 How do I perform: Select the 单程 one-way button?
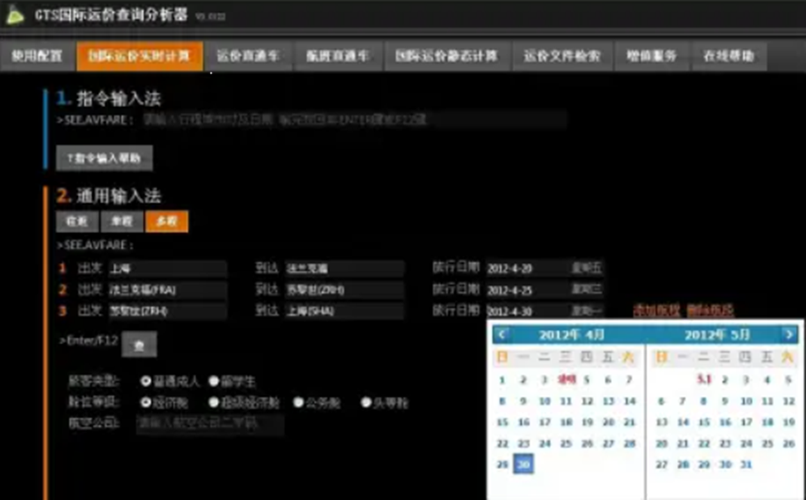pos(122,221)
